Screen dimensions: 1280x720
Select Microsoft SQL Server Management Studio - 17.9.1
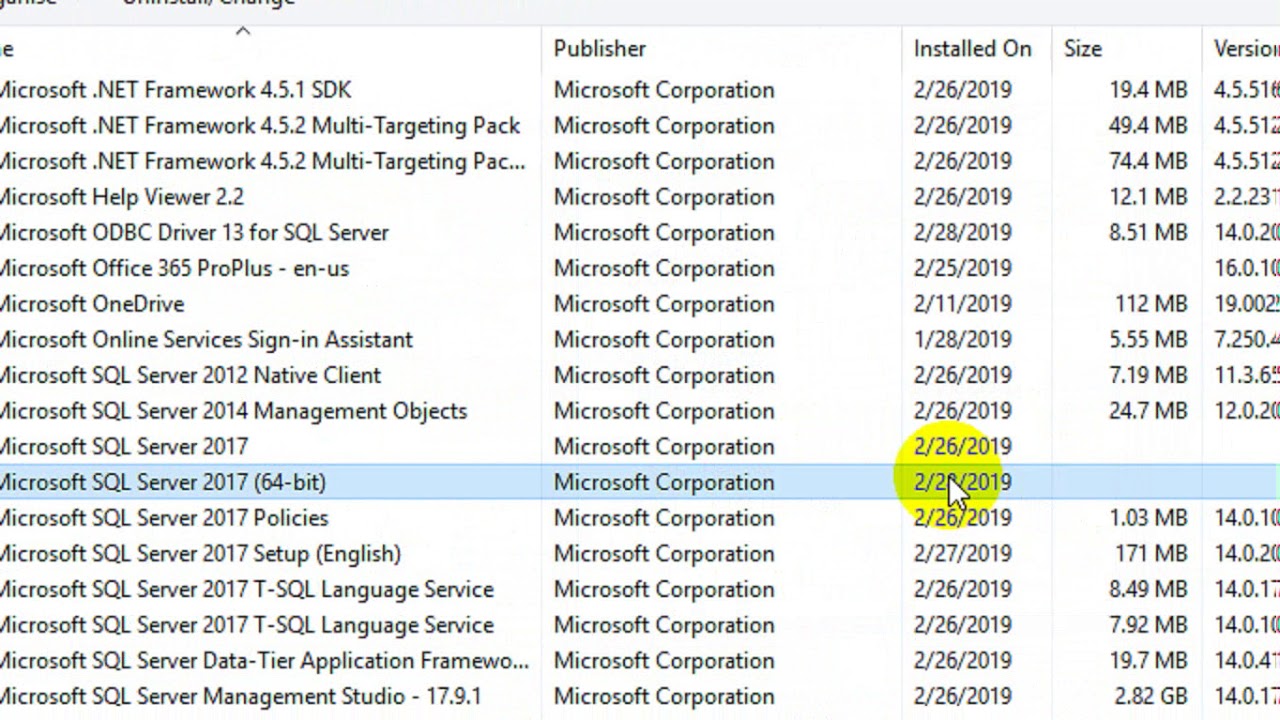click(x=240, y=696)
